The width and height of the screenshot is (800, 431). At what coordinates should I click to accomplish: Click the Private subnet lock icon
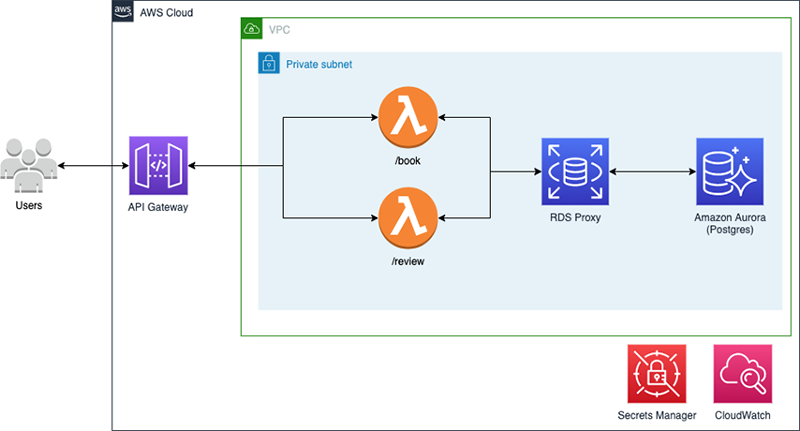point(269,63)
